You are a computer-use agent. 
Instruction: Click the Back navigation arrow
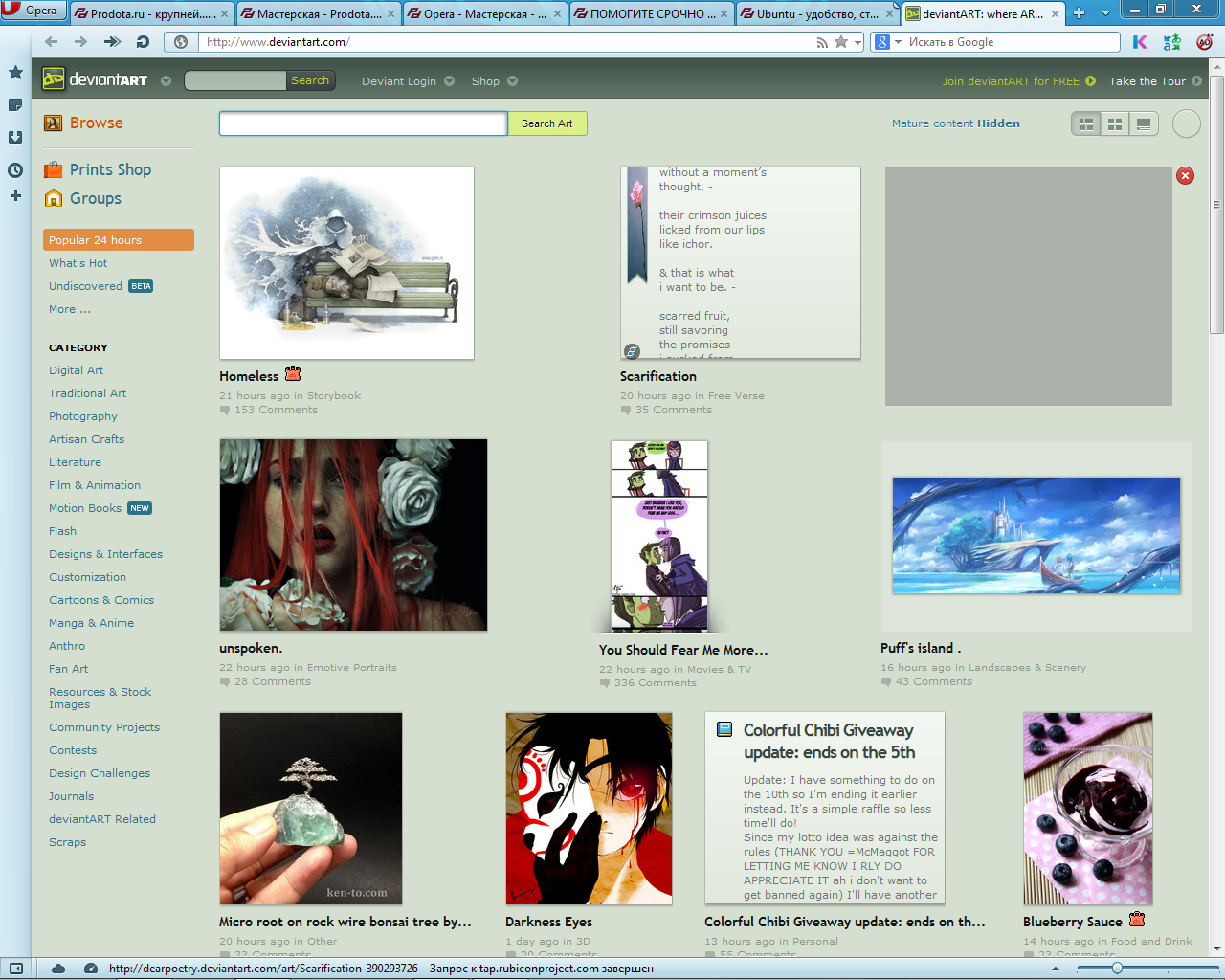point(52,42)
